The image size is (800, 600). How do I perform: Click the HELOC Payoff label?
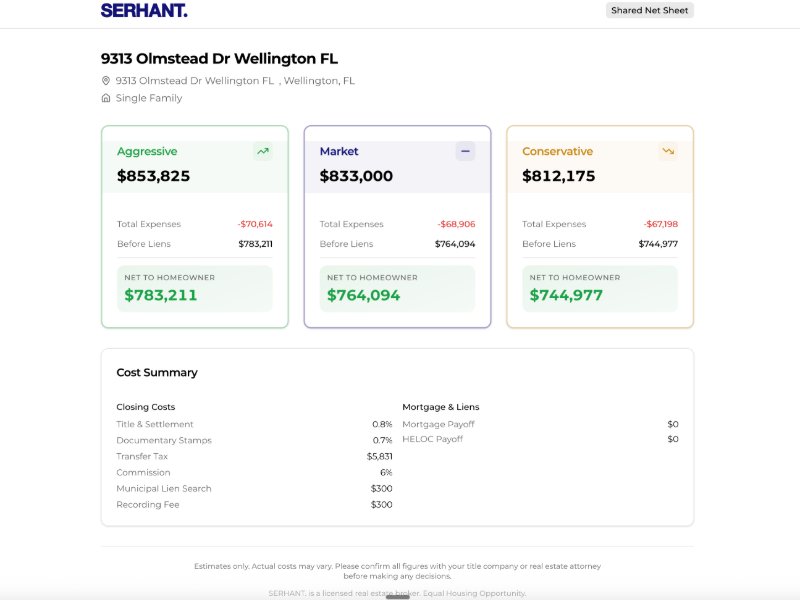[x=432, y=440]
